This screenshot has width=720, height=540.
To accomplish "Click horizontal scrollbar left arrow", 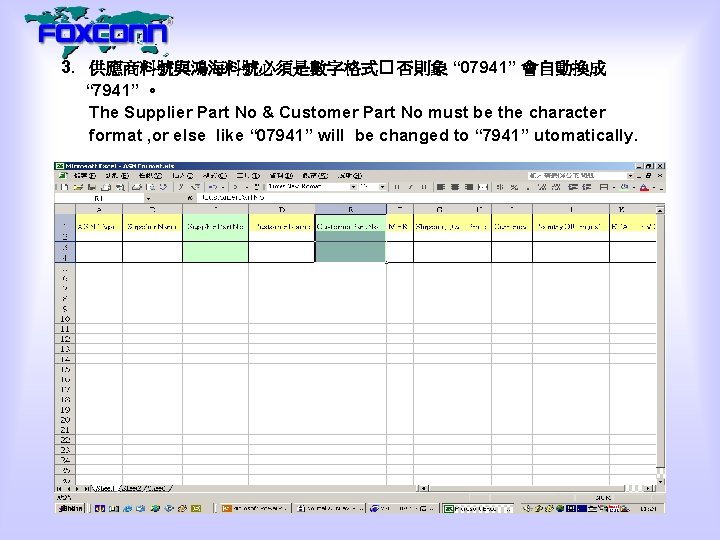I will tap(424, 489).
